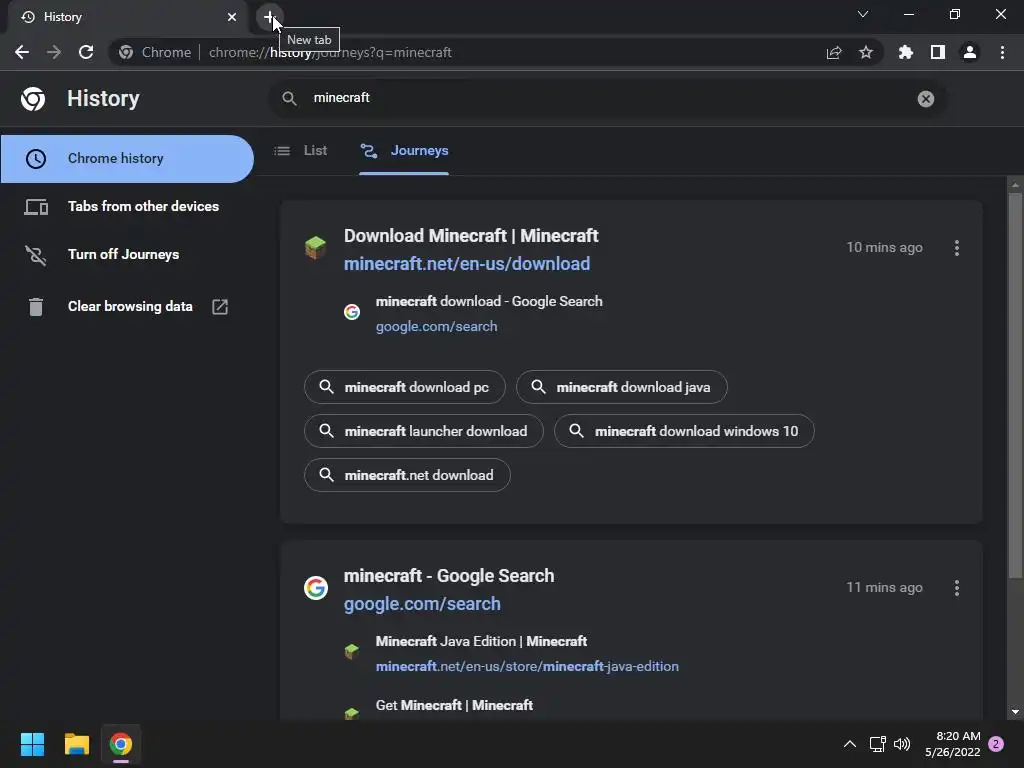The width and height of the screenshot is (1024, 768).
Task: Open notification center badge
Action: pyautogui.click(x=996, y=744)
